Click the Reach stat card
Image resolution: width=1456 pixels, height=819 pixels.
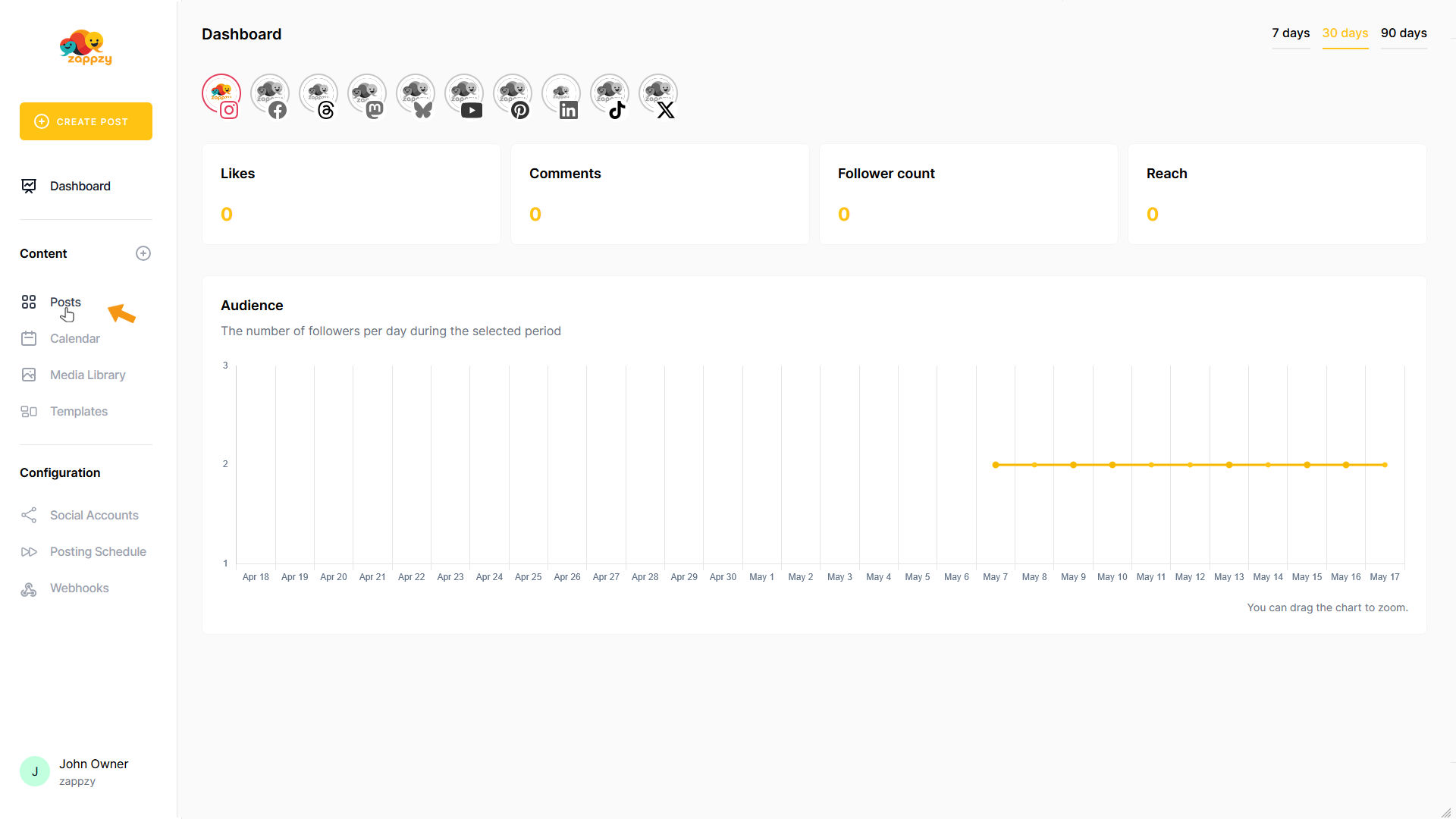pyautogui.click(x=1277, y=194)
